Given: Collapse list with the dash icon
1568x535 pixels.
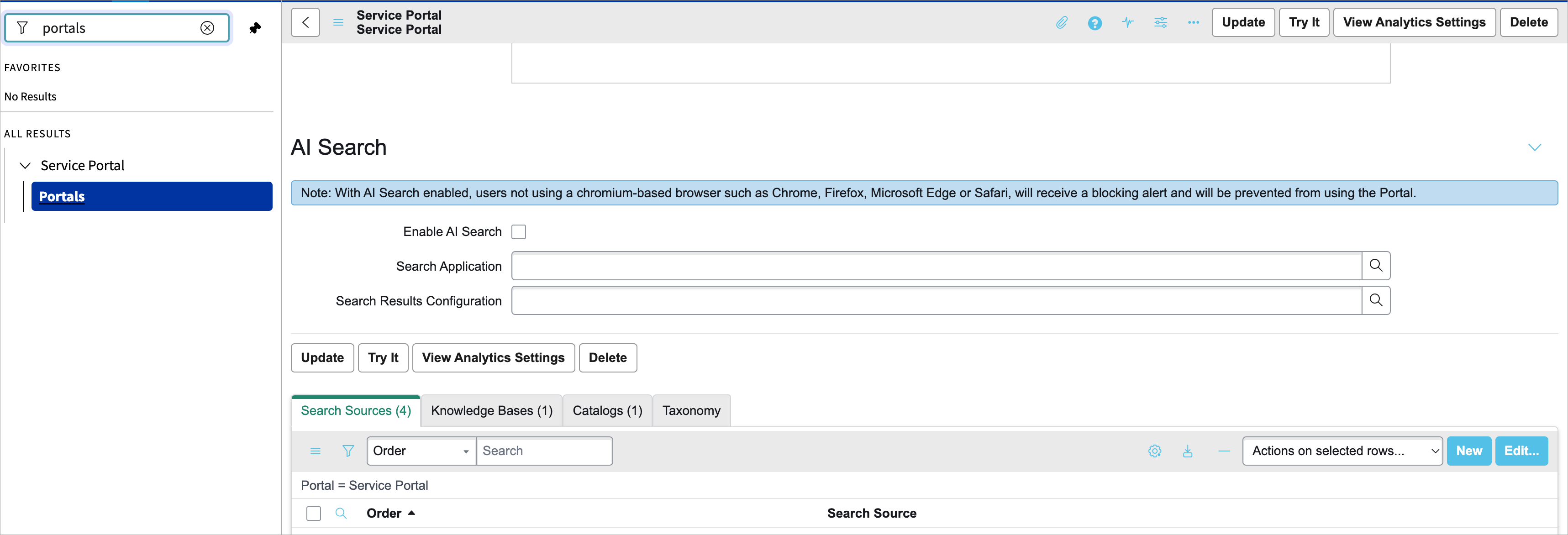Looking at the screenshot, I should pos(1224,451).
